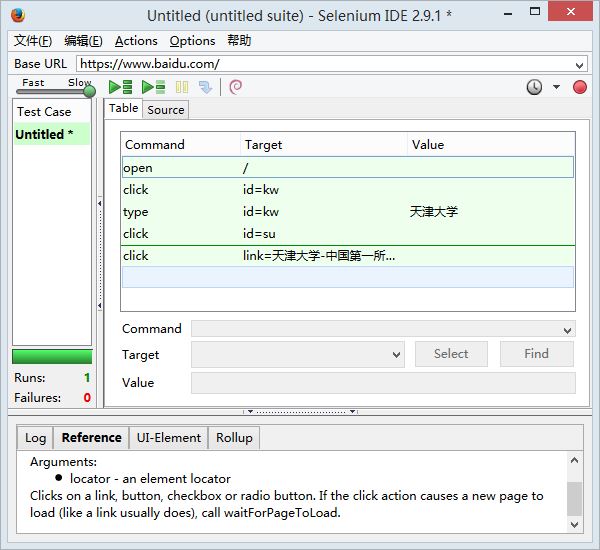Maximize the Selenium IDE window
The height and width of the screenshot is (550, 600).
535,11
